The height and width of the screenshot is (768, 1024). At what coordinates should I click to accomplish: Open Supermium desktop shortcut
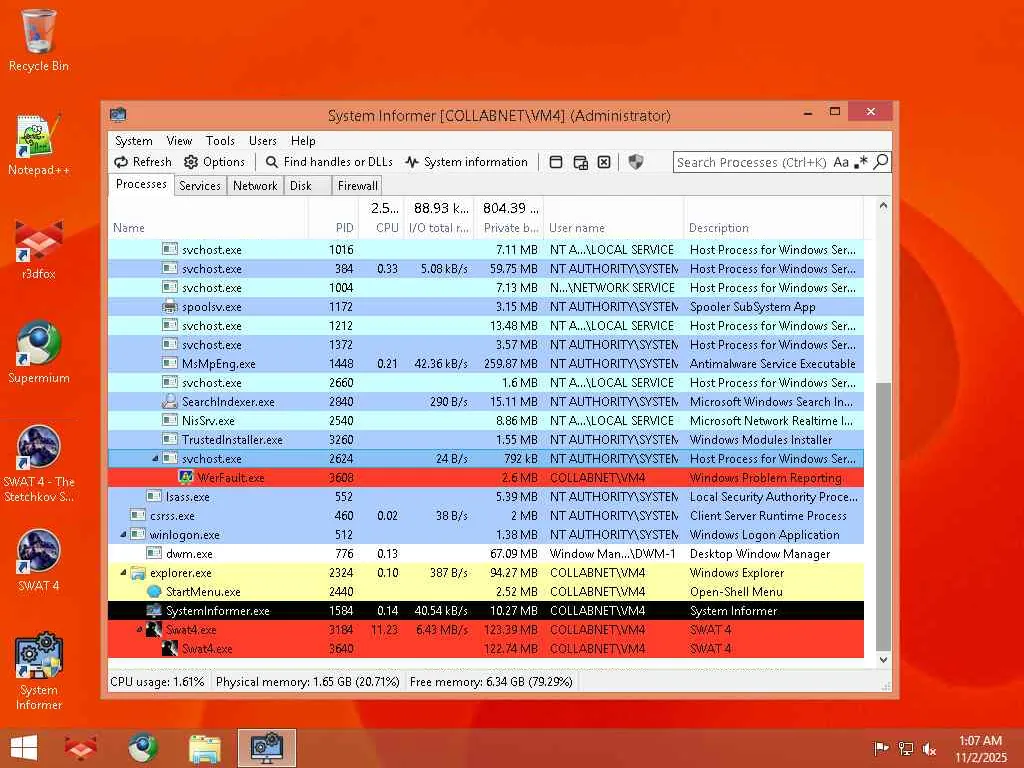(39, 353)
